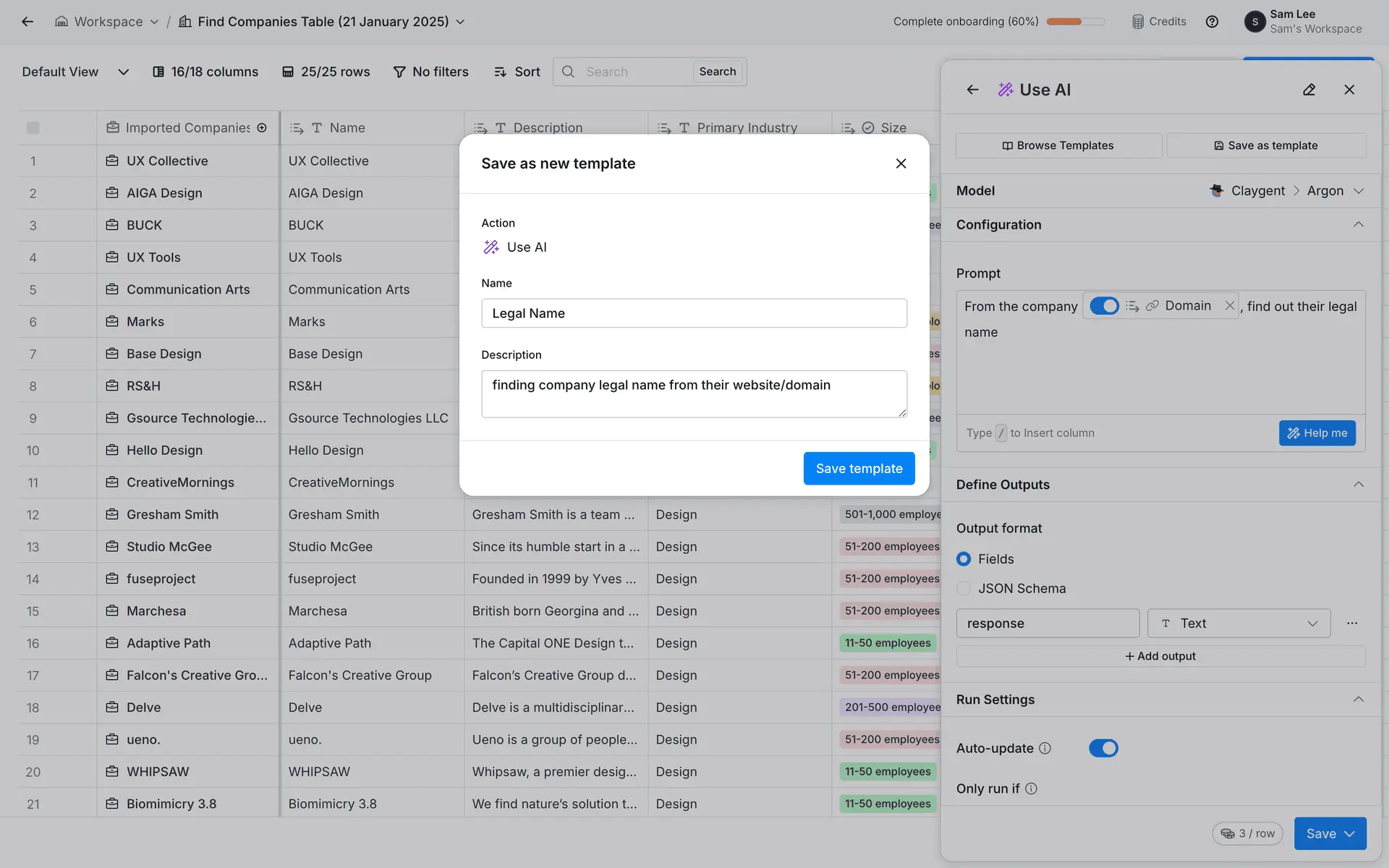Click the pencil edit icon in Use AI header

coord(1309,90)
